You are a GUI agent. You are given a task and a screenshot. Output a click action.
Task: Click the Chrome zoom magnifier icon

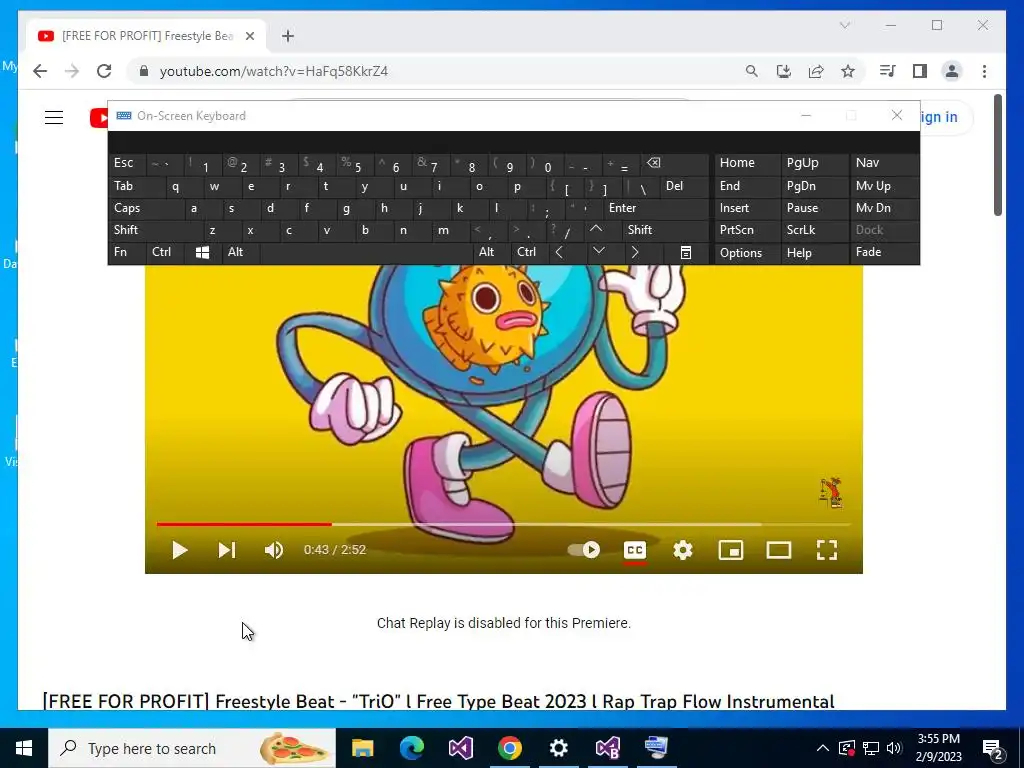[752, 71]
